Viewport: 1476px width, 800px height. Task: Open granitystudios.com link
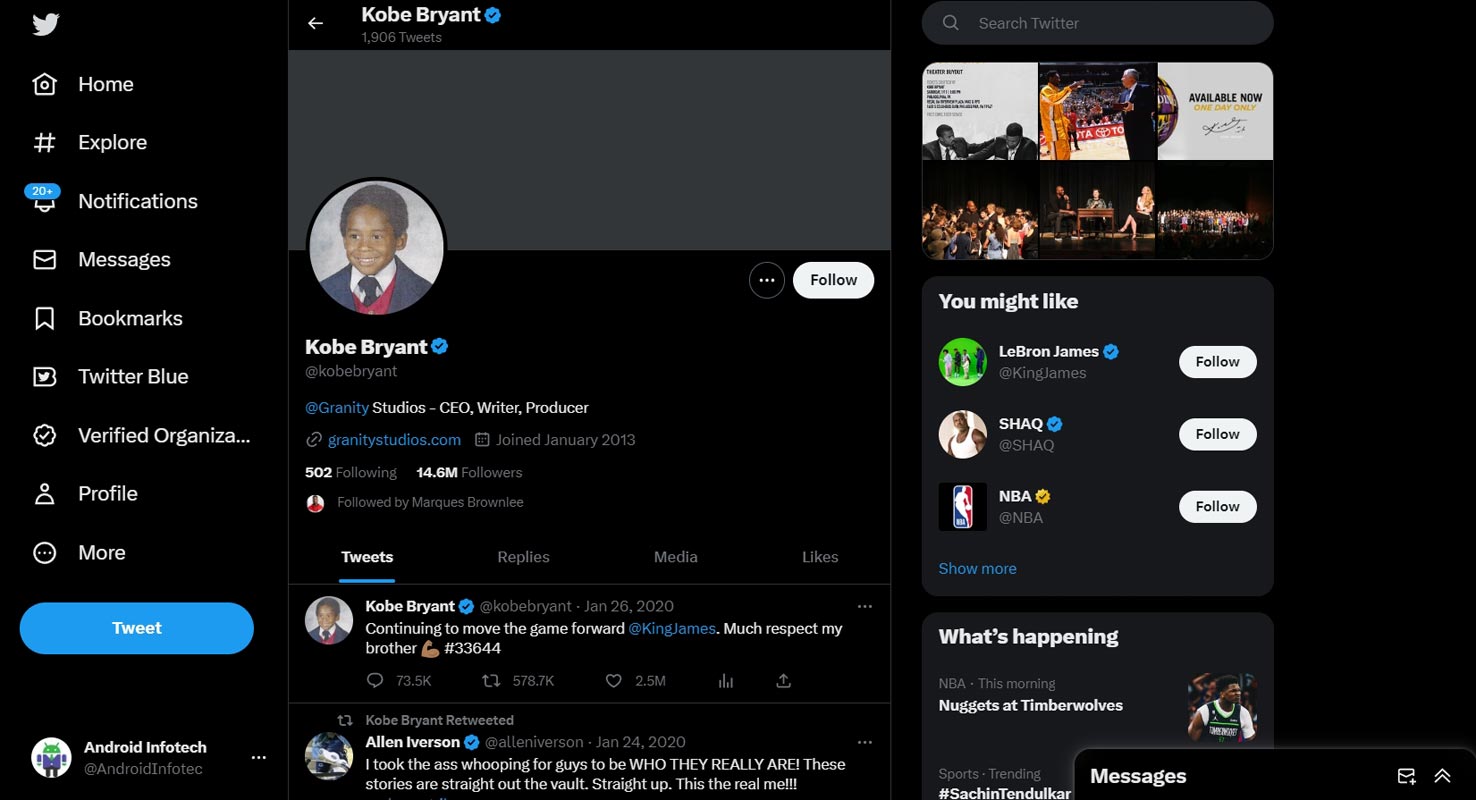click(x=394, y=439)
